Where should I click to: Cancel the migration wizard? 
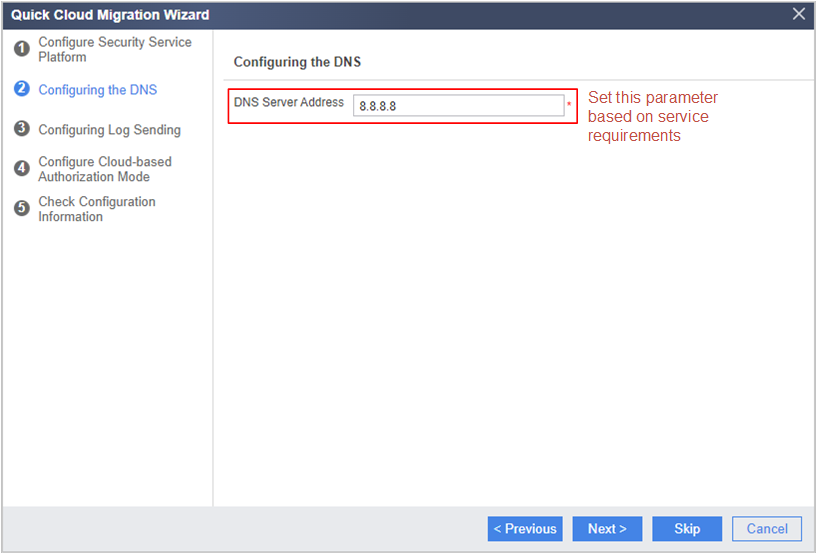[766, 529]
